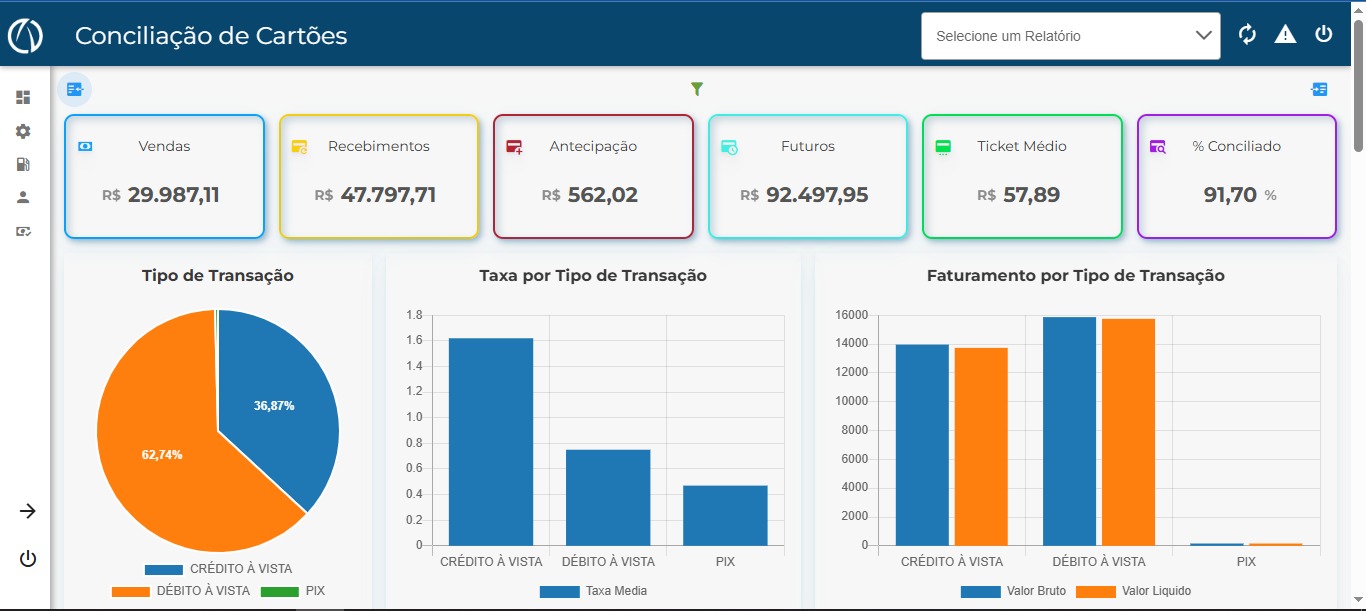Click the Taxa Media legend color swatch
The image size is (1366, 611).
pos(559,591)
